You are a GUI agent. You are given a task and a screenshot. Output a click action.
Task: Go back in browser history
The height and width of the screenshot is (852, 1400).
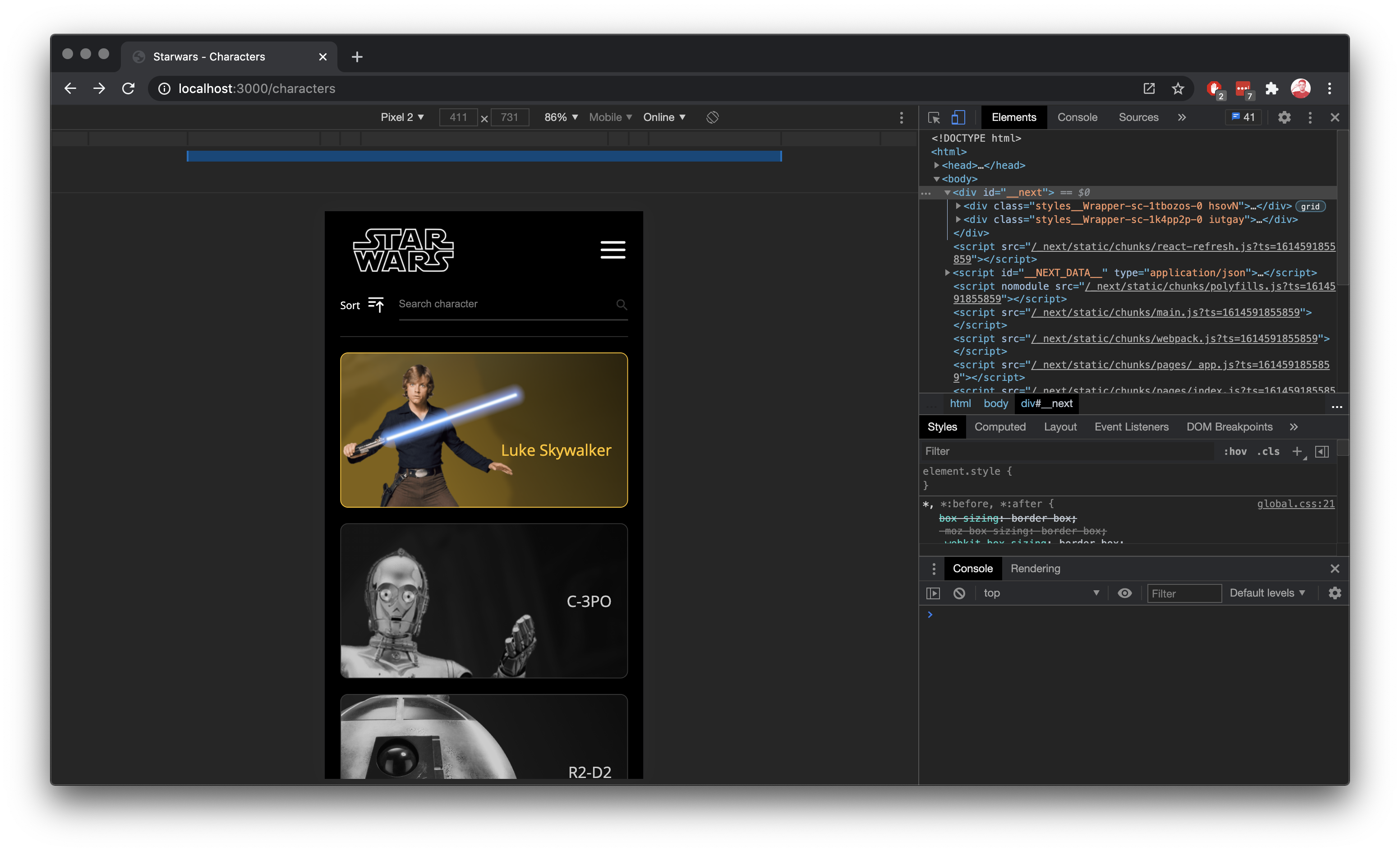click(x=70, y=88)
